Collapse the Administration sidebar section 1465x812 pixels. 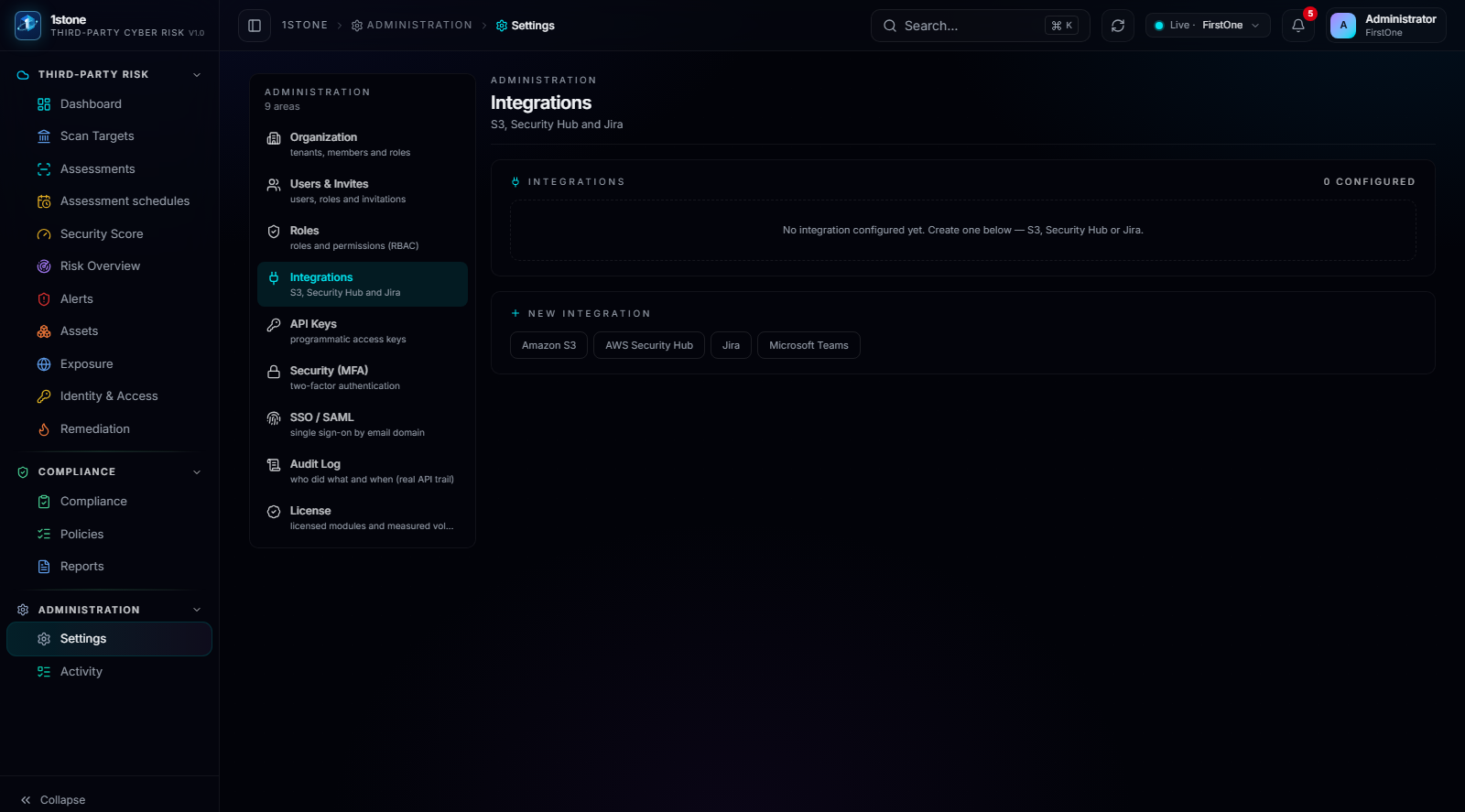(x=197, y=611)
